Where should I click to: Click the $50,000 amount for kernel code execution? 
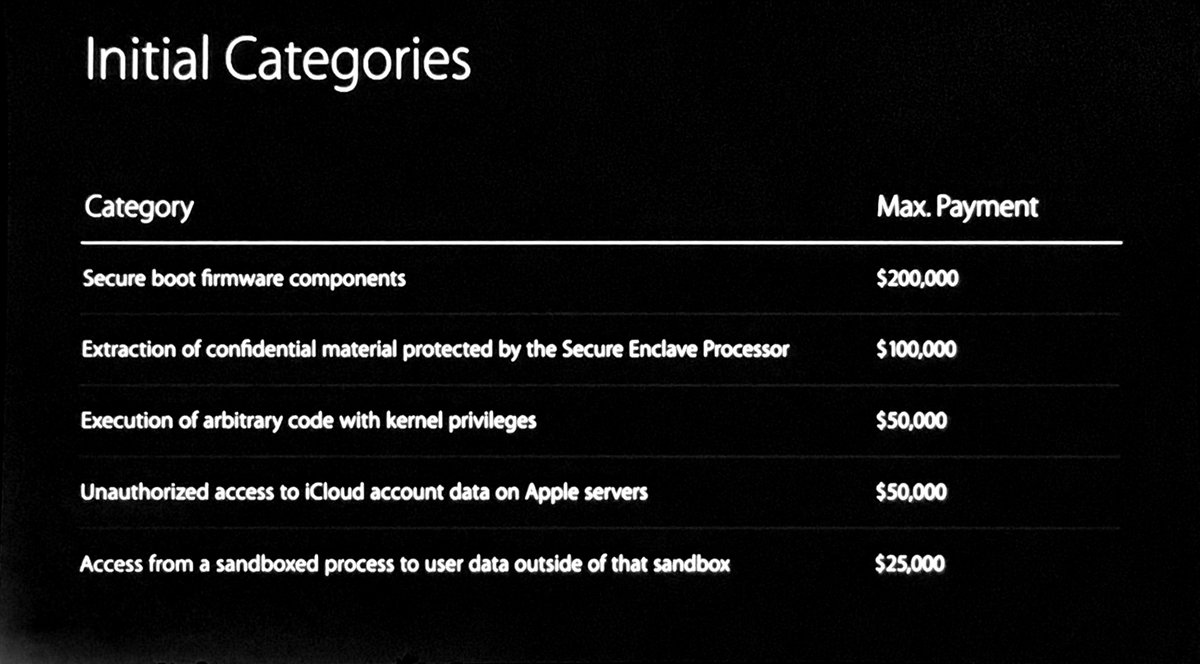click(x=911, y=421)
